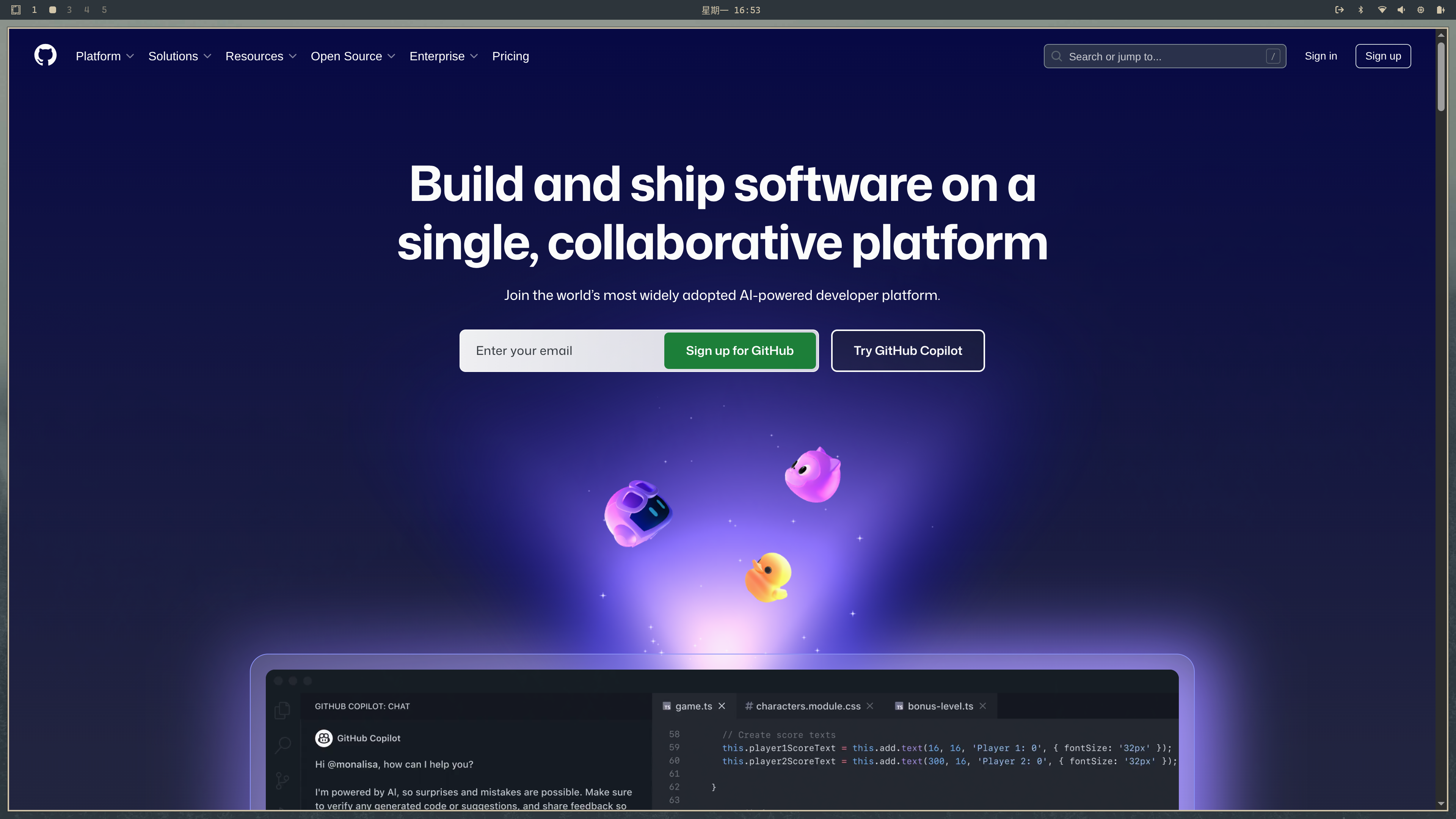
Task: Focus the Enter your email field
Action: pos(562,350)
